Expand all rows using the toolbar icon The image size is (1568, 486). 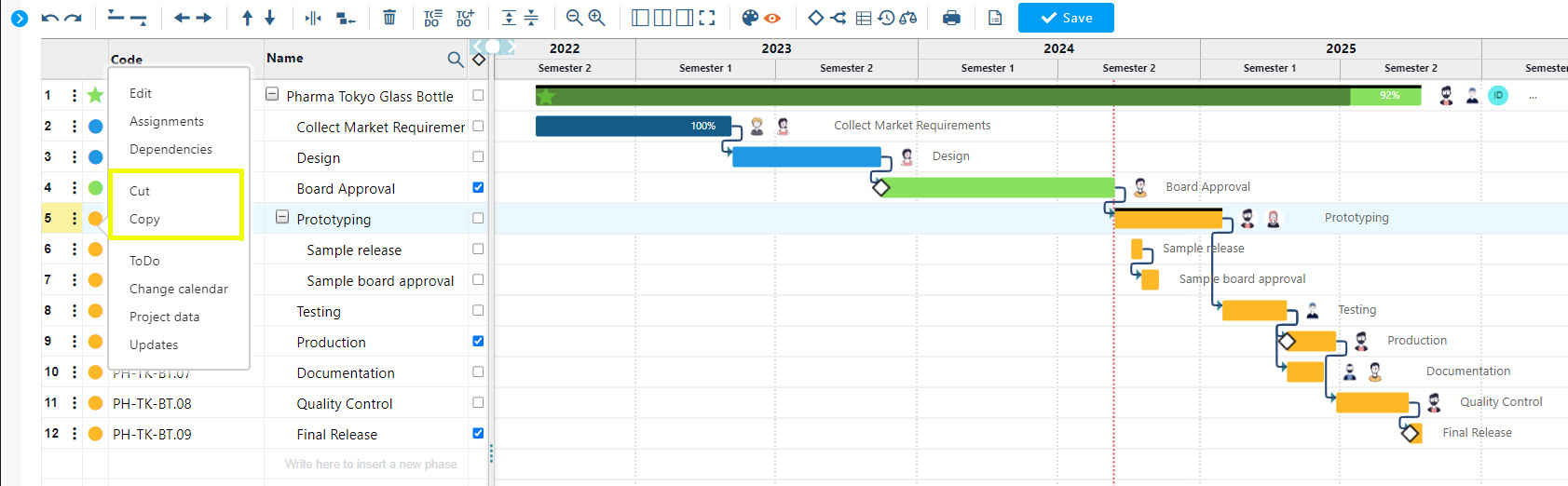509,18
